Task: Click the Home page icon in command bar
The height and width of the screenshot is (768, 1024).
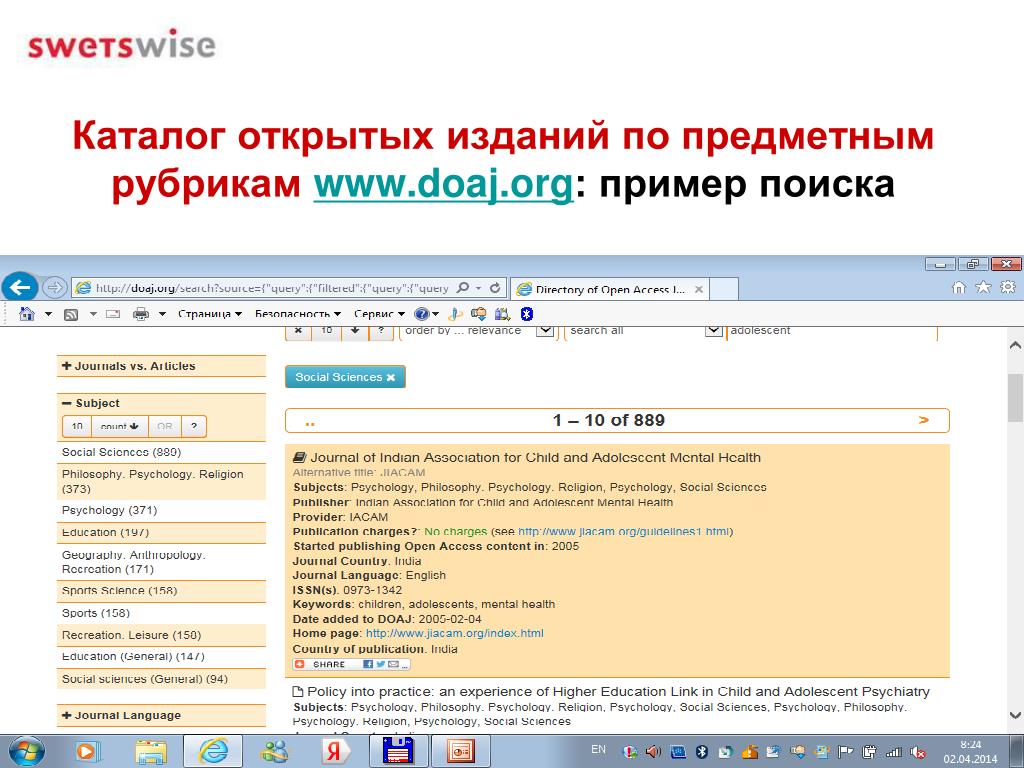Action: pos(27,314)
